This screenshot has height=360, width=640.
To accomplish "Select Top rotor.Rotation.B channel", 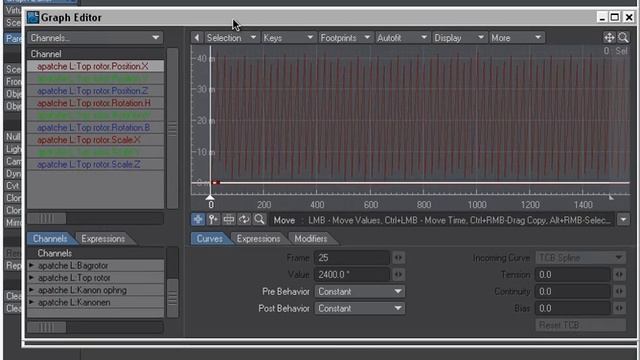I will tap(96, 127).
